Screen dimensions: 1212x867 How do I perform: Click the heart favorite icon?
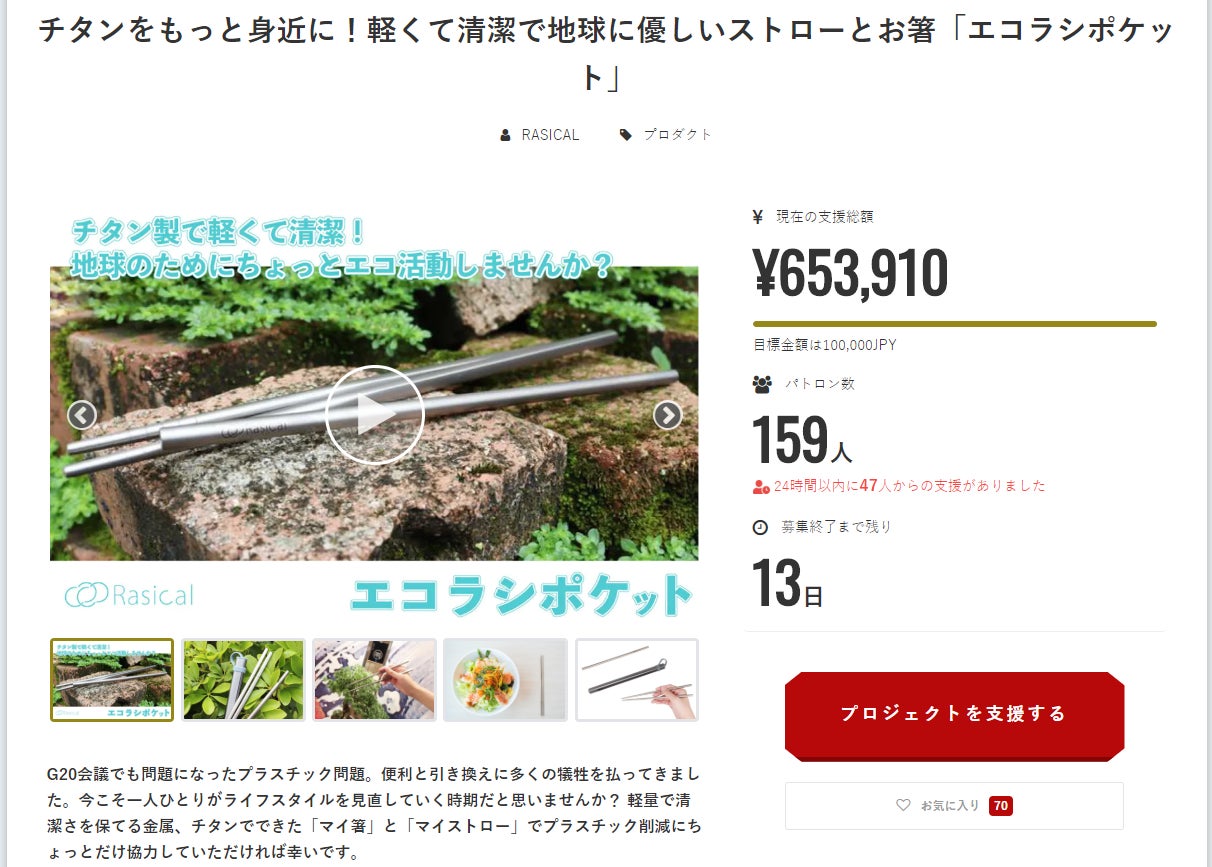[903, 805]
